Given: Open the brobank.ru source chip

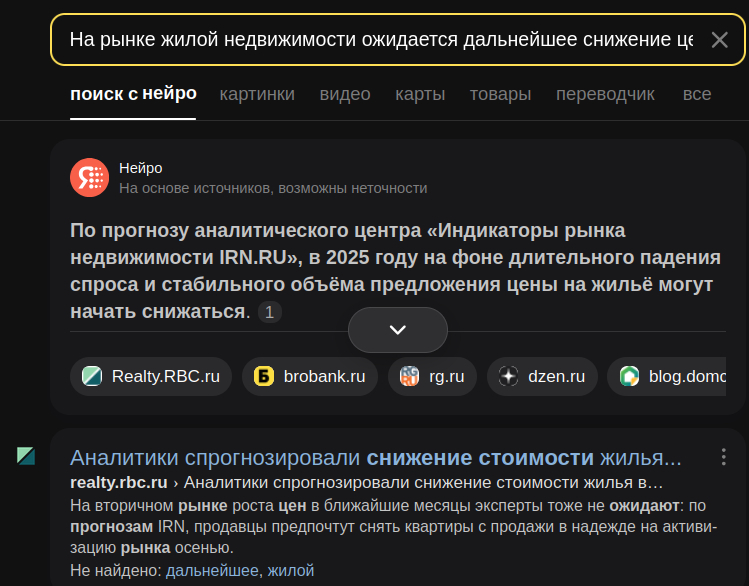Looking at the screenshot, I should tap(310, 376).
